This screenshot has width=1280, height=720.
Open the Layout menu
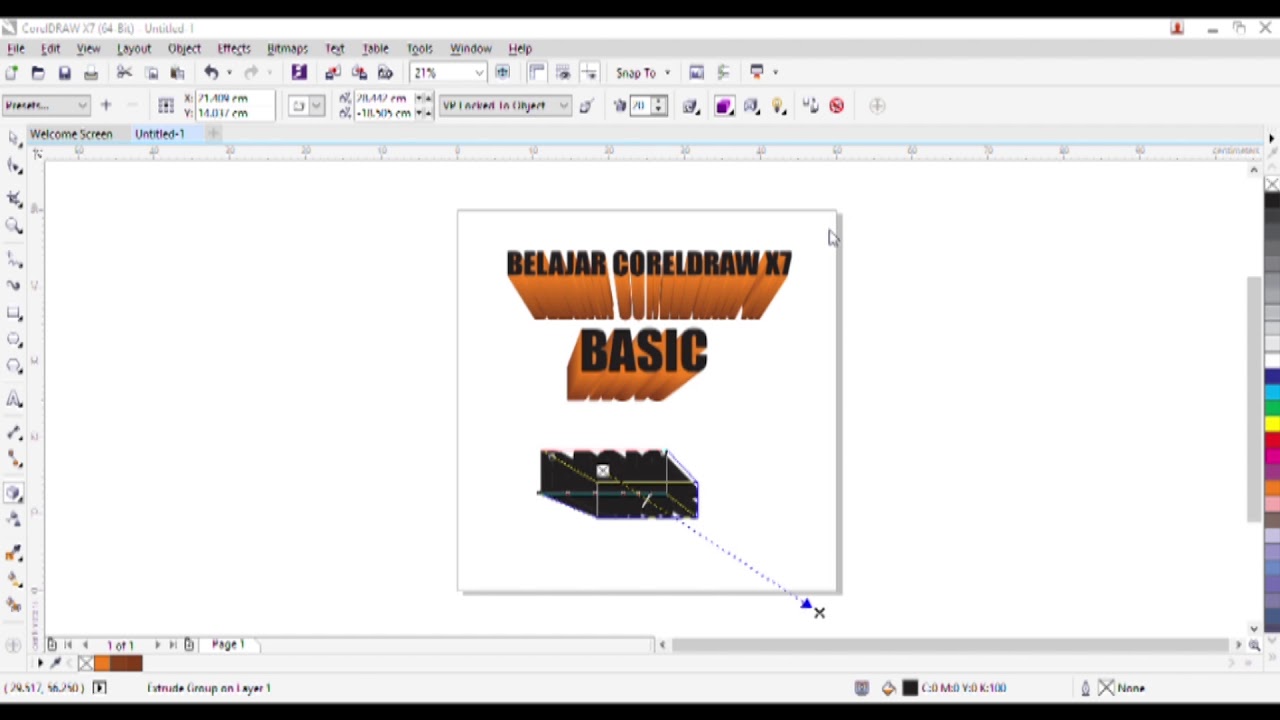click(x=134, y=48)
